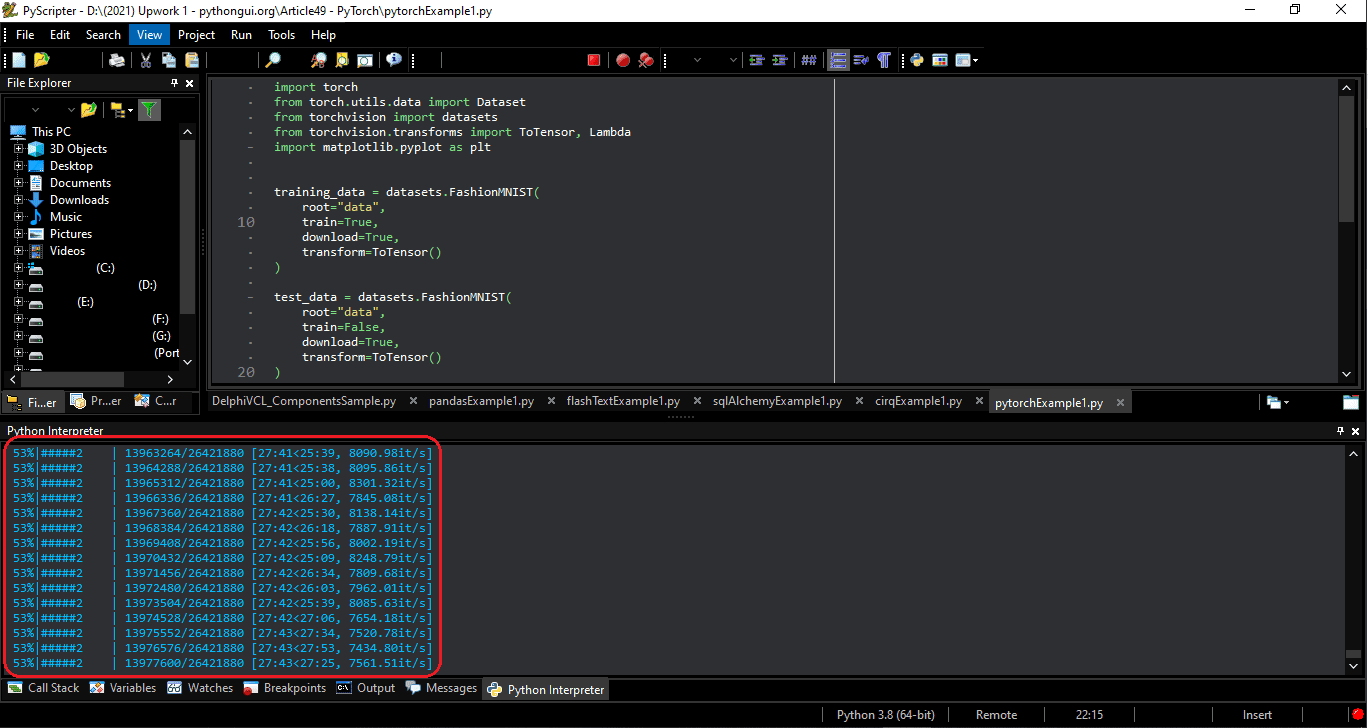Stop the script with the red square

click(x=594, y=60)
